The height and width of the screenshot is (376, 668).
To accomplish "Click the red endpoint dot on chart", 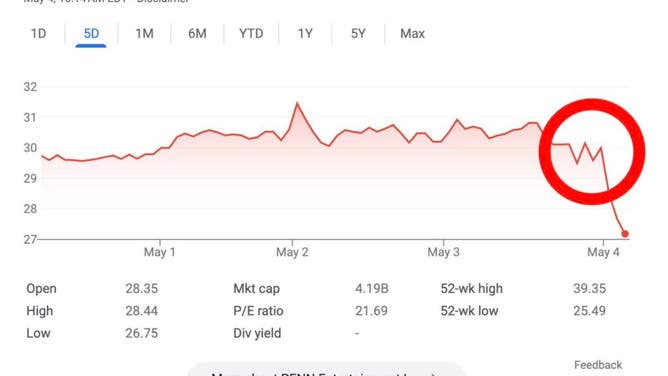I will click(x=625, y=234).
